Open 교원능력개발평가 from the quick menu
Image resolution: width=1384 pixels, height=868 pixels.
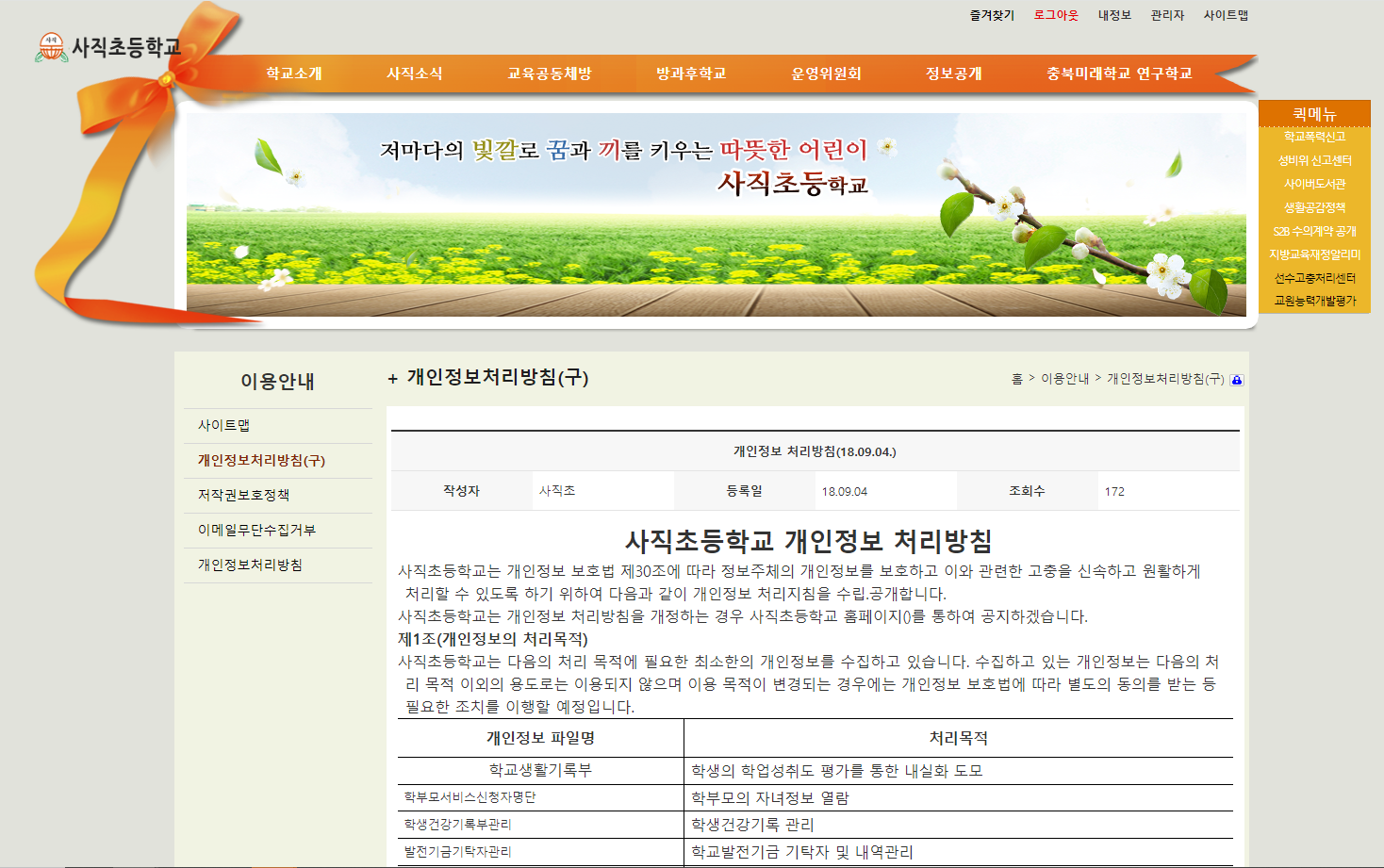tap(1314, 301)
